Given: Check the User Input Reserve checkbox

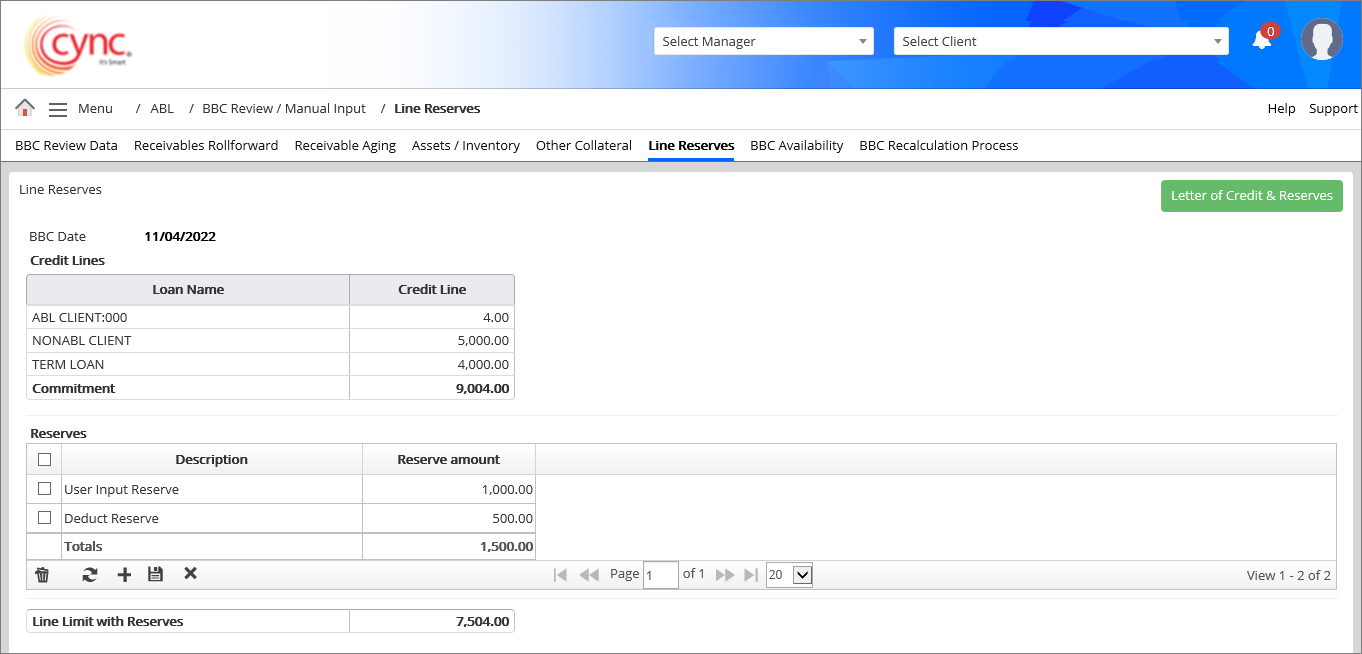Looking at the screenshot, I should coord(44,489).
